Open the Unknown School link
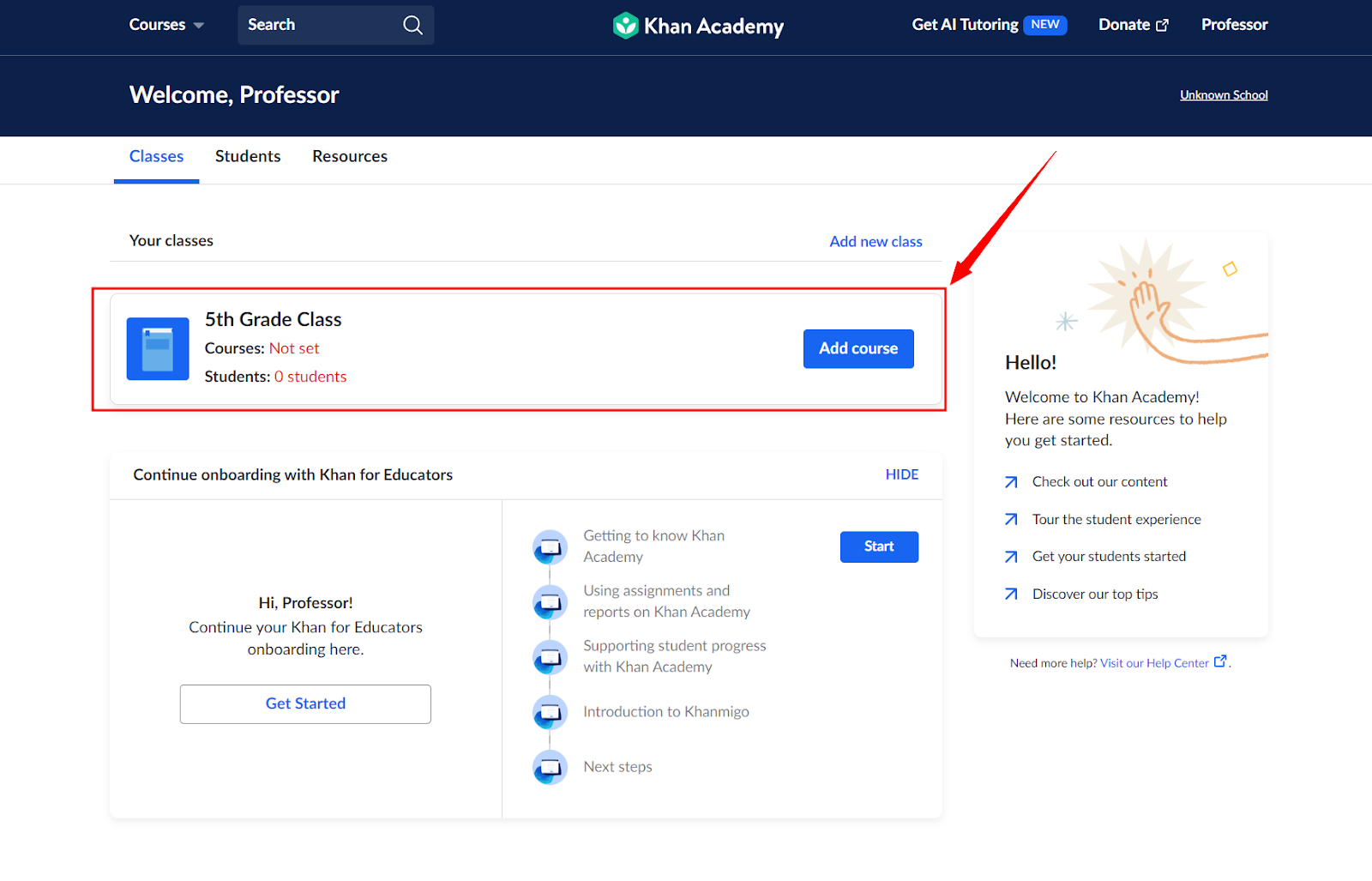This screenshot has height=881, width=1372. [1223, 95]
